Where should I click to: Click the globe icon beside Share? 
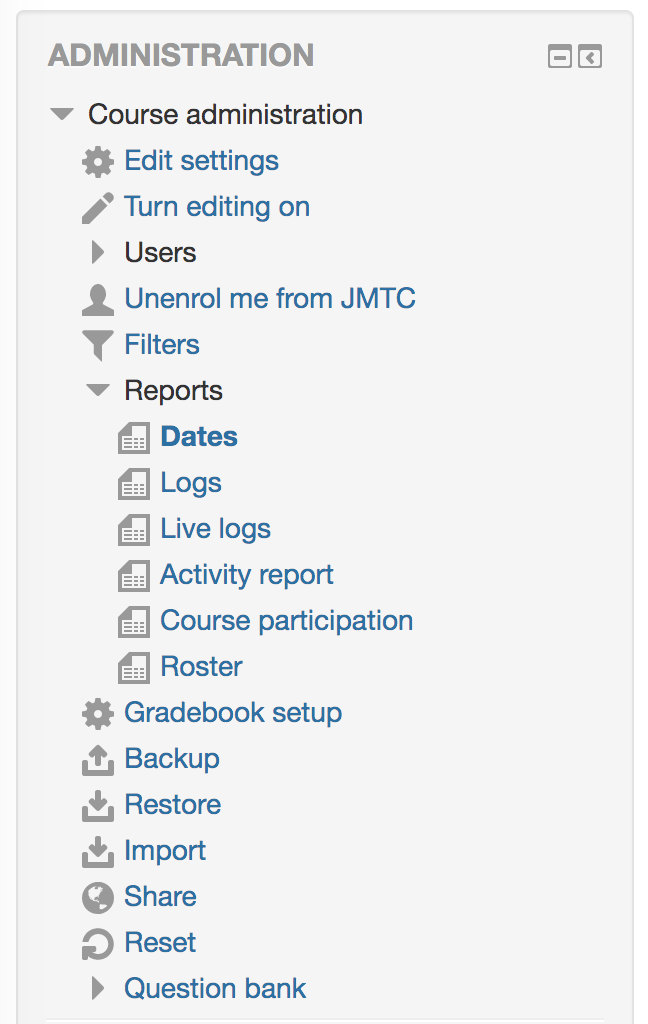click(x=97, y=897)
